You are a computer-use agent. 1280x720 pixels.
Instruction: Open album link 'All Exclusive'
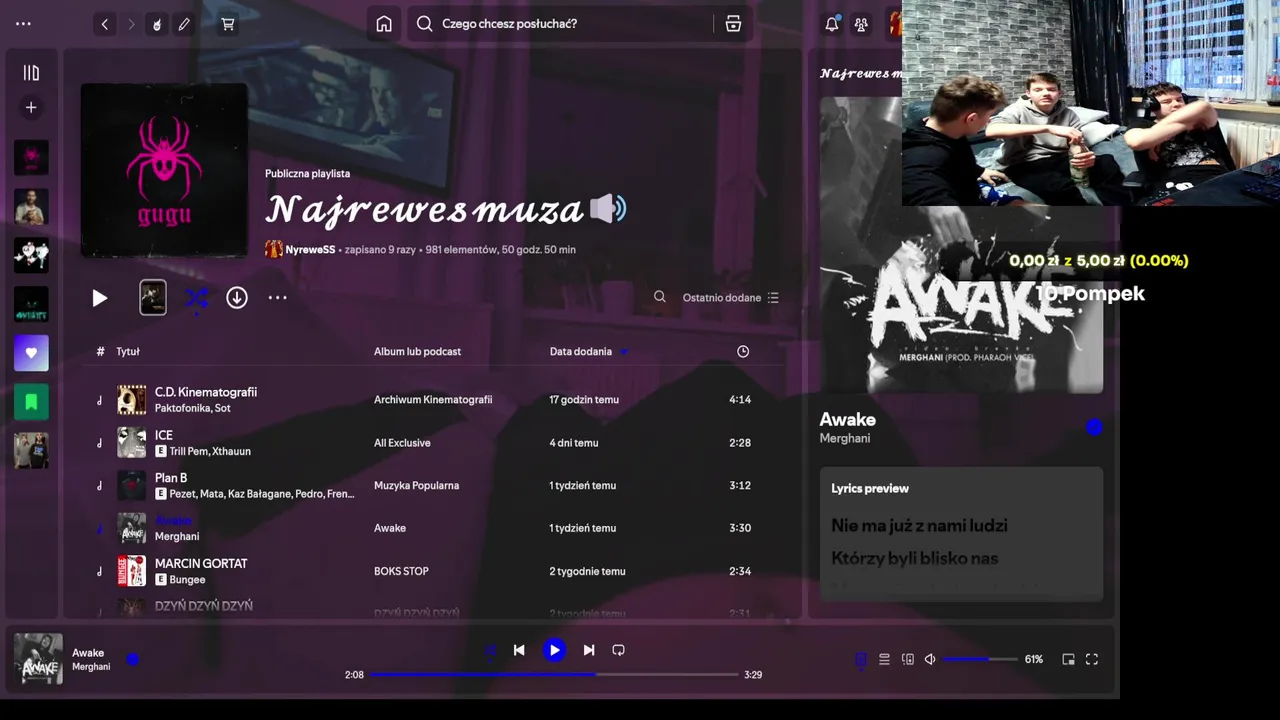coord(402,443)
